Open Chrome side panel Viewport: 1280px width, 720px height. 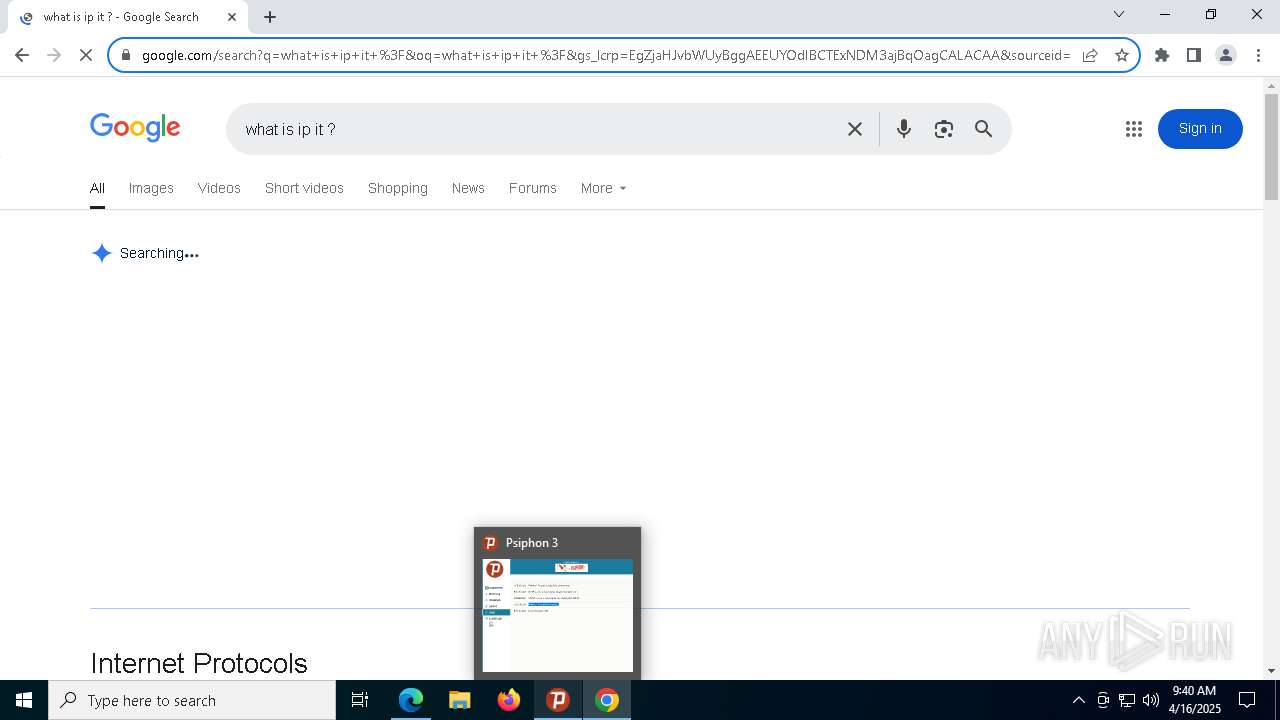(x=1194, y=55)
